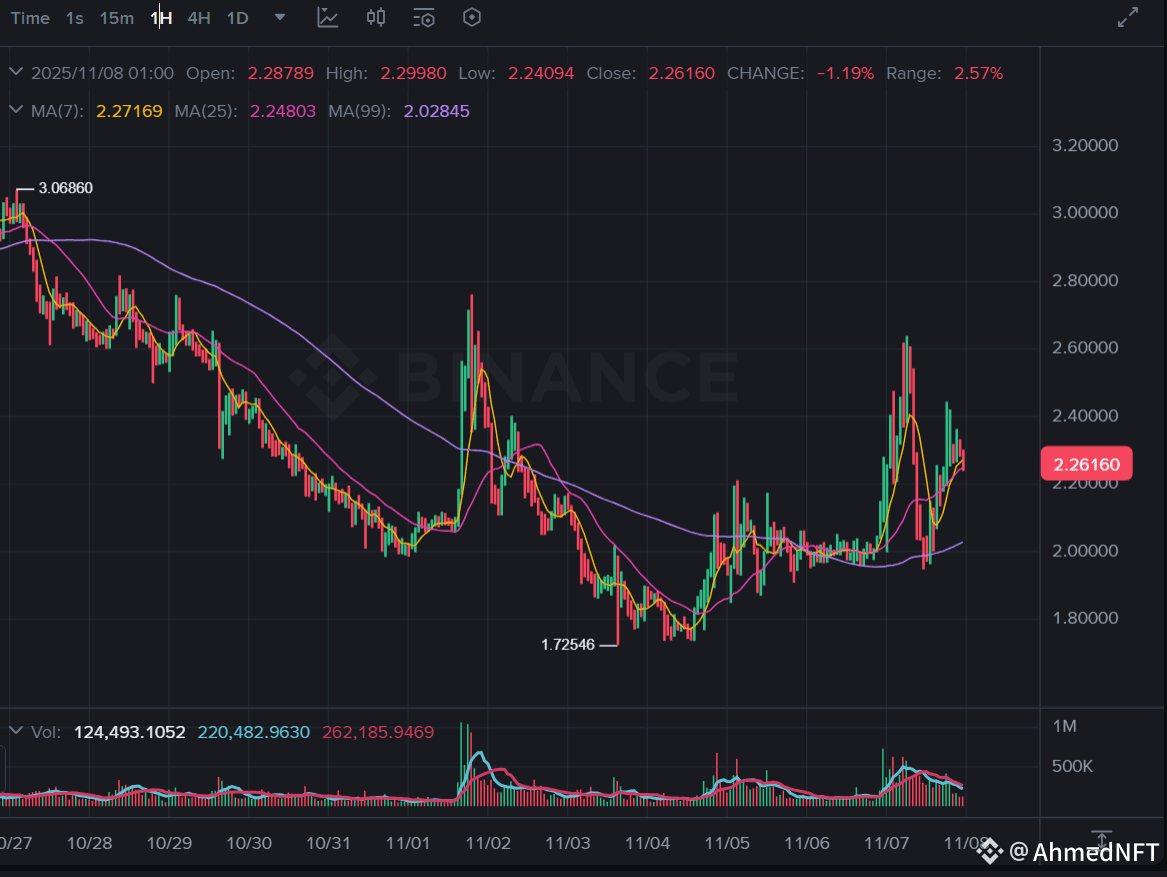
Task: Open the more intervals dropdown arrow
Action: (280, 17)
